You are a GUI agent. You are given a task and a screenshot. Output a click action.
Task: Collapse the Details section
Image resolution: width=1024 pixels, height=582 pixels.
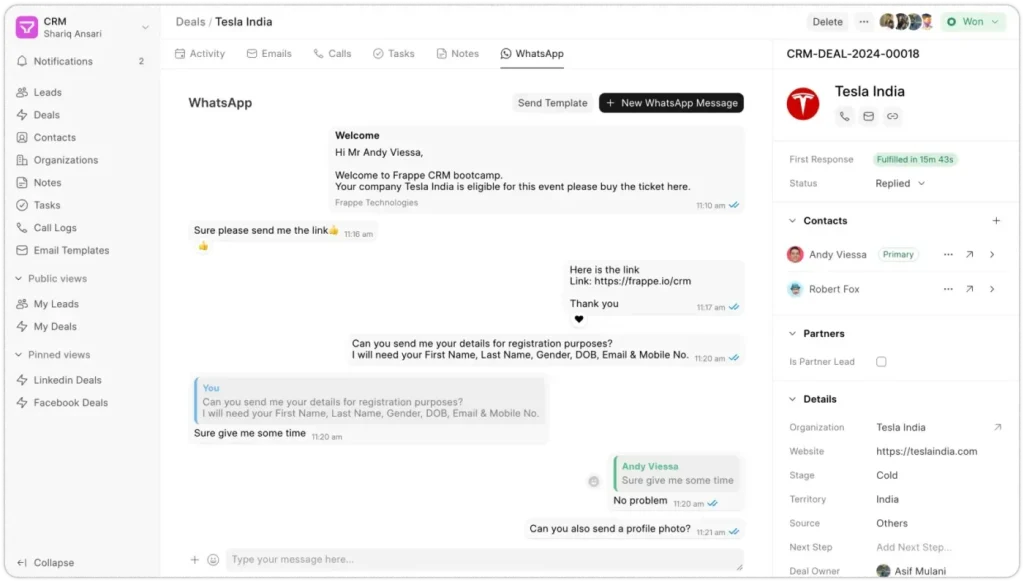click(791, 399)
